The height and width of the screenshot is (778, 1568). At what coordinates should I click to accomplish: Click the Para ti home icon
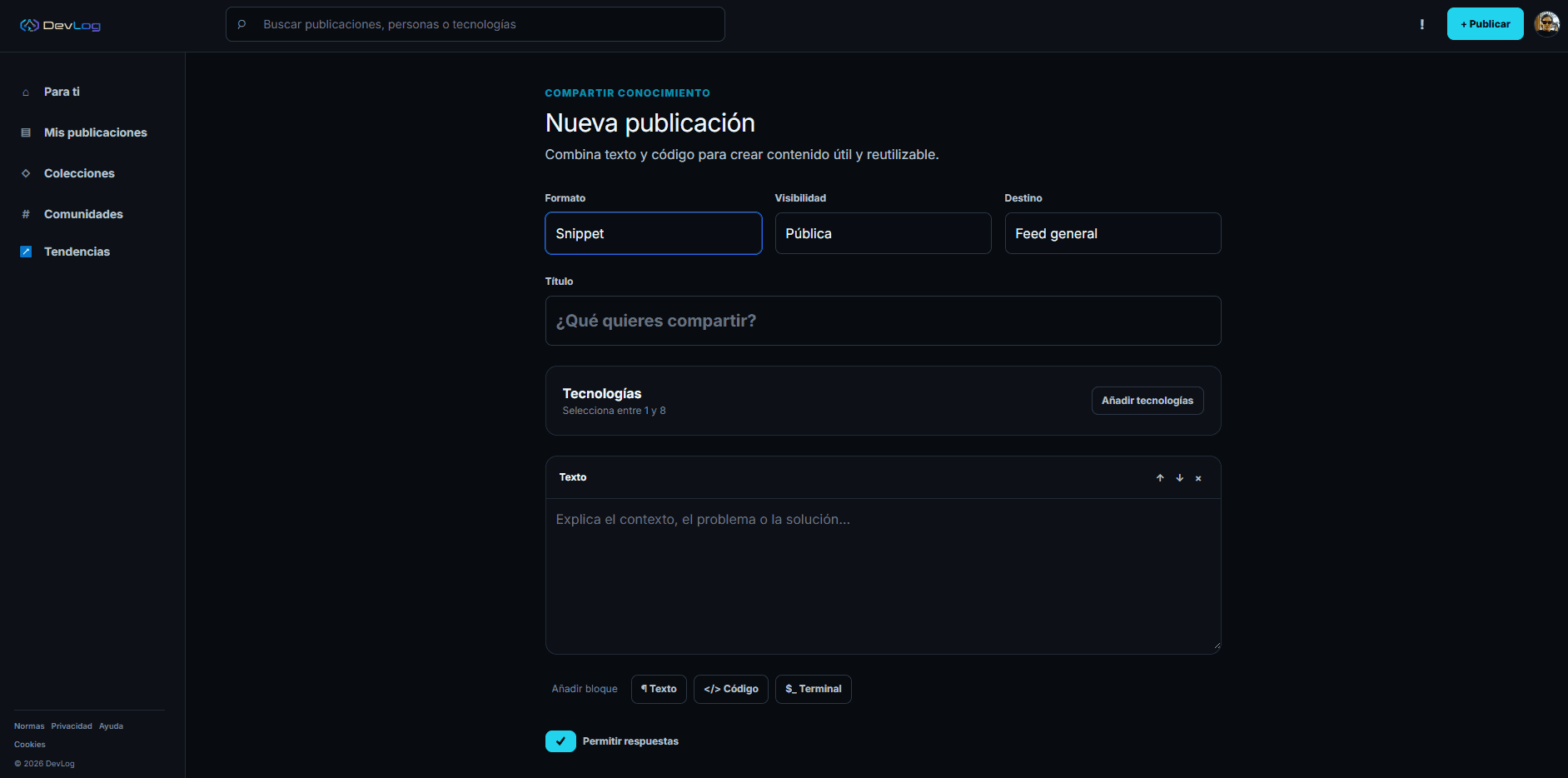pyautogui.click(x=26, y=92)
